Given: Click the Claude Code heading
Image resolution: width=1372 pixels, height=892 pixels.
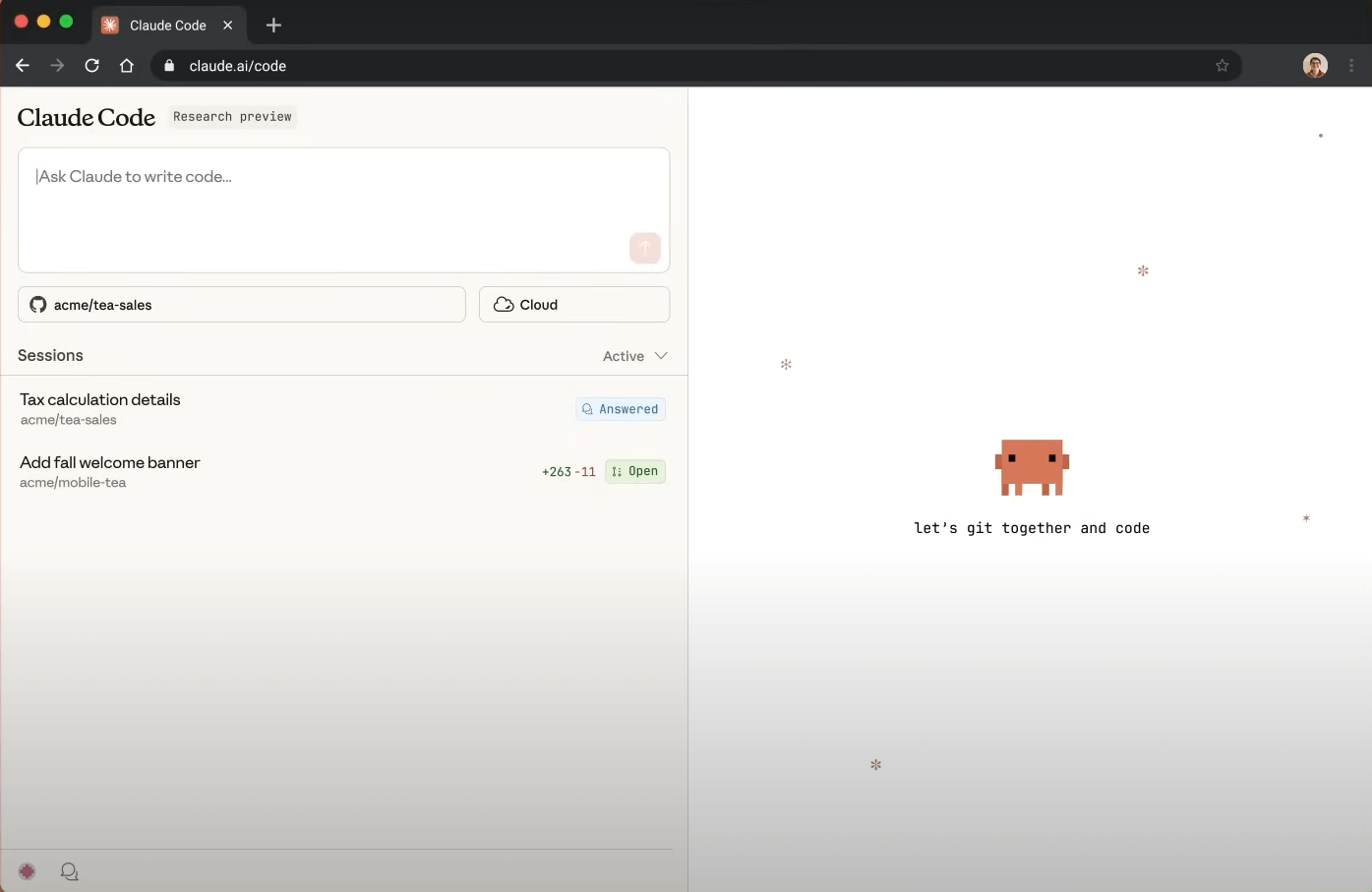Looking at the screenshot, I should click(x=87, y=117).
